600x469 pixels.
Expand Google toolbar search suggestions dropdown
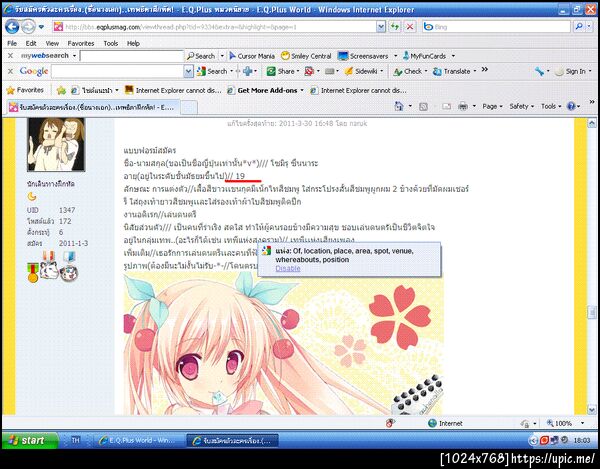(188, 72)
